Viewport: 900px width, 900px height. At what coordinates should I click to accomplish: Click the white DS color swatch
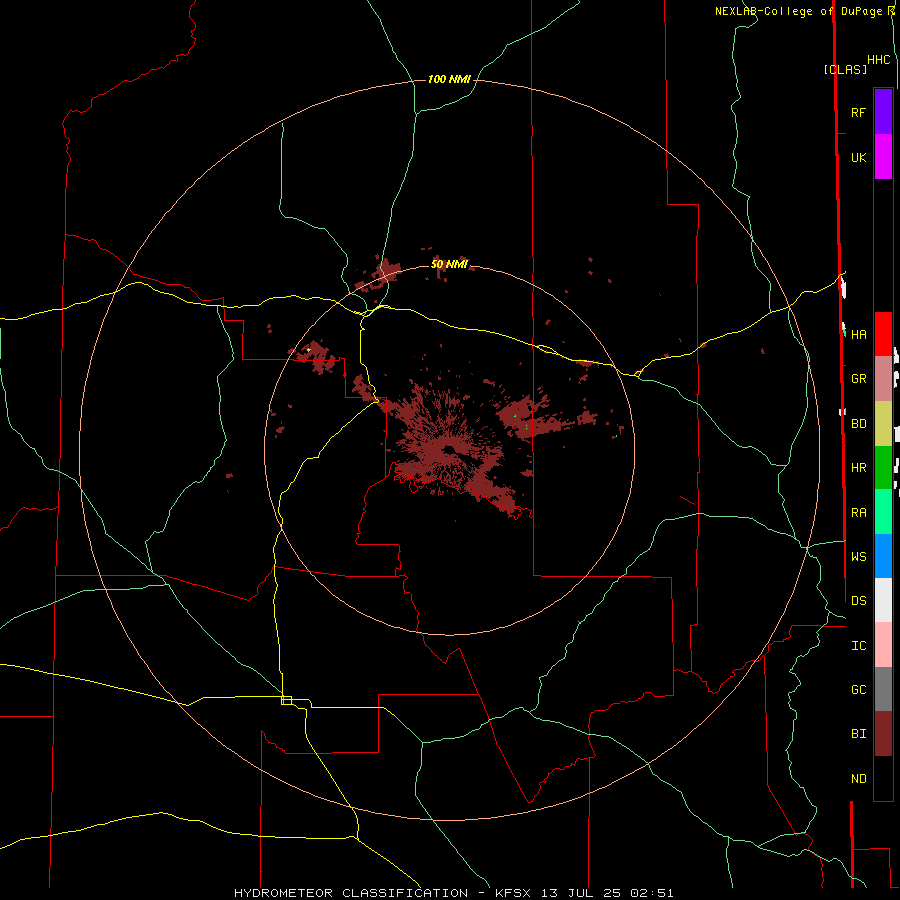(x=883, y=600)
